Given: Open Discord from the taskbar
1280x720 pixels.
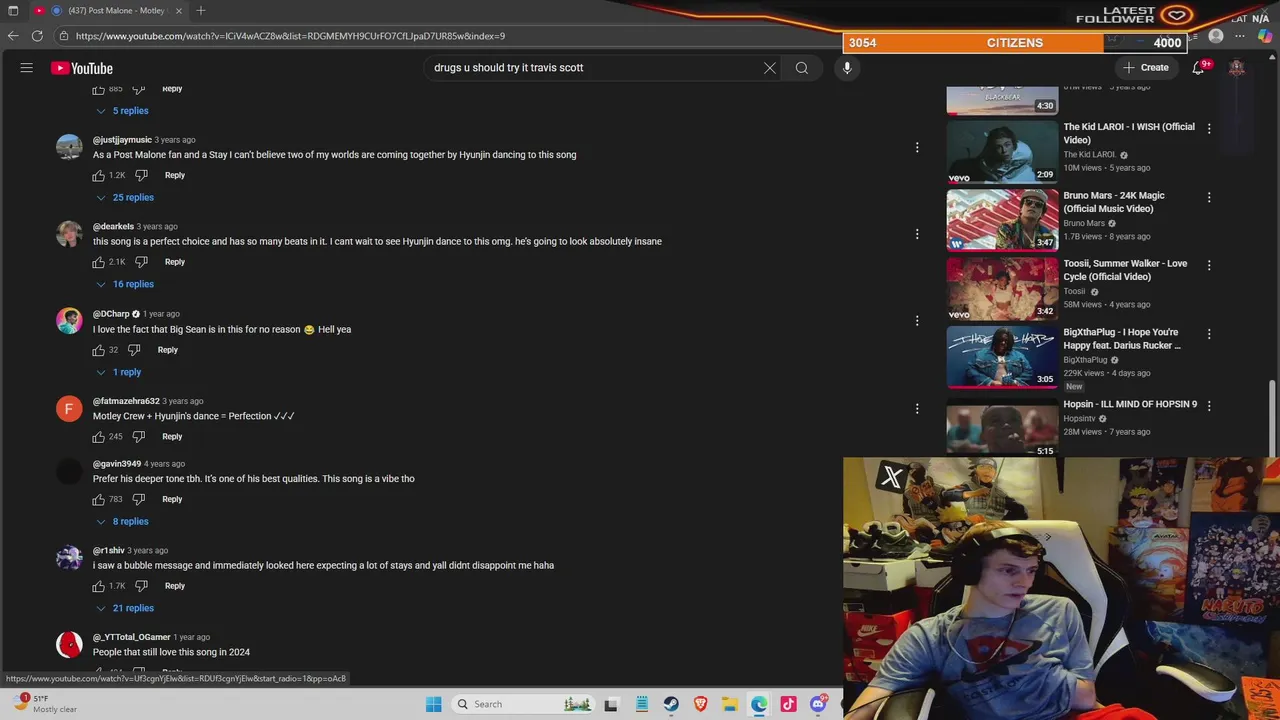Looking at the screenshot, I should (x=818, y=704).
